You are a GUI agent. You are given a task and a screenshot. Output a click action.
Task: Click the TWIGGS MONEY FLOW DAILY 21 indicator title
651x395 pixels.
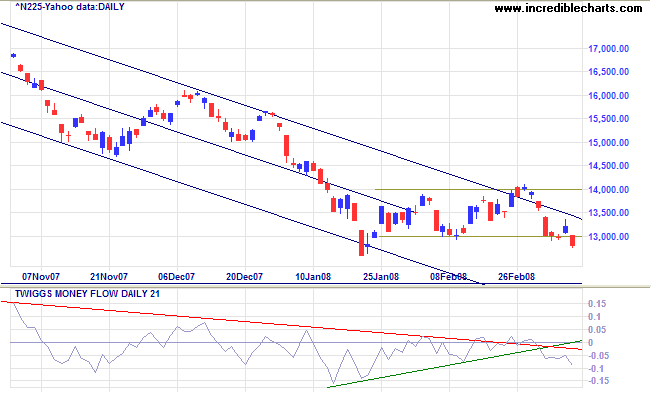coord(87,294)
